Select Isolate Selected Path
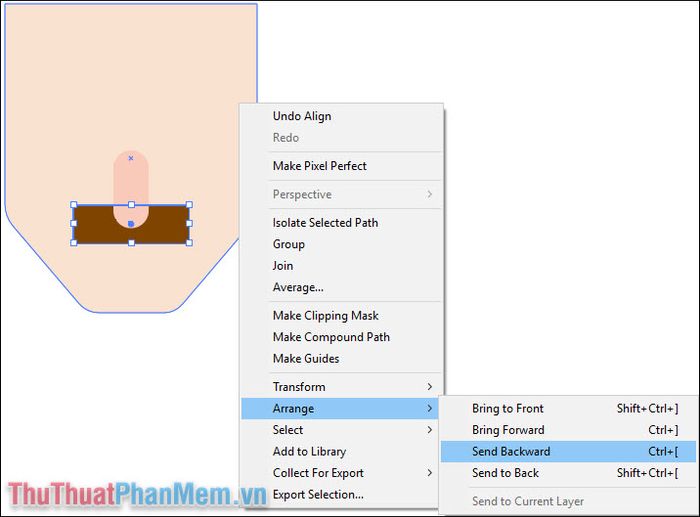The width and height of the screenshot is (700, 517). click(x=342, y=222)
